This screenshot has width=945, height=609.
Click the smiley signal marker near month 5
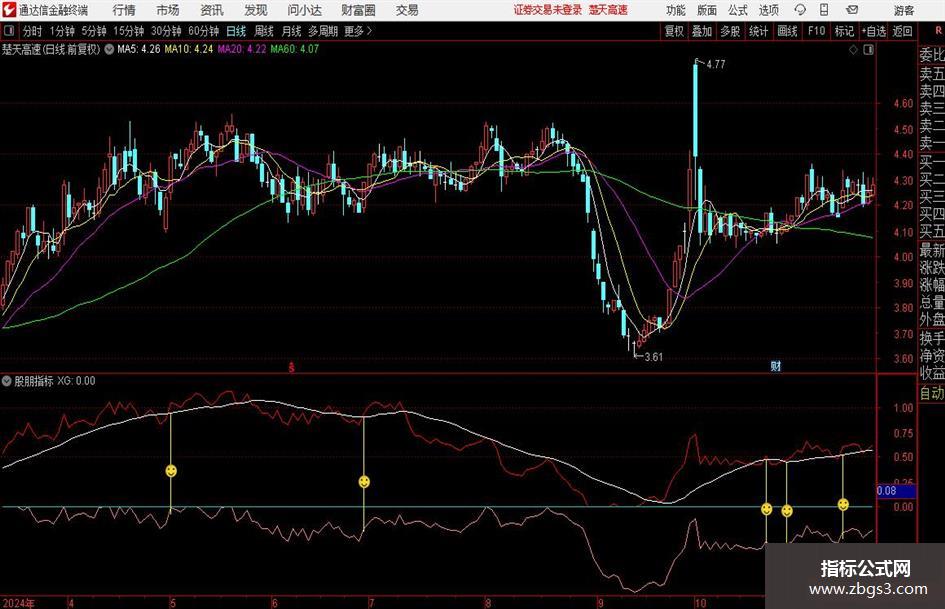click(x=171, y=470)
